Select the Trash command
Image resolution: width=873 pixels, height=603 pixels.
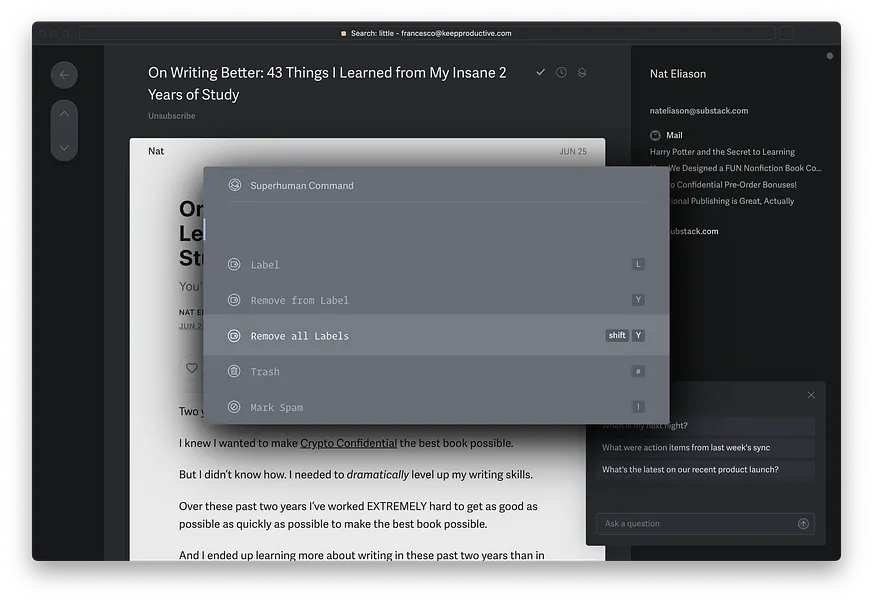coord(436,371)
